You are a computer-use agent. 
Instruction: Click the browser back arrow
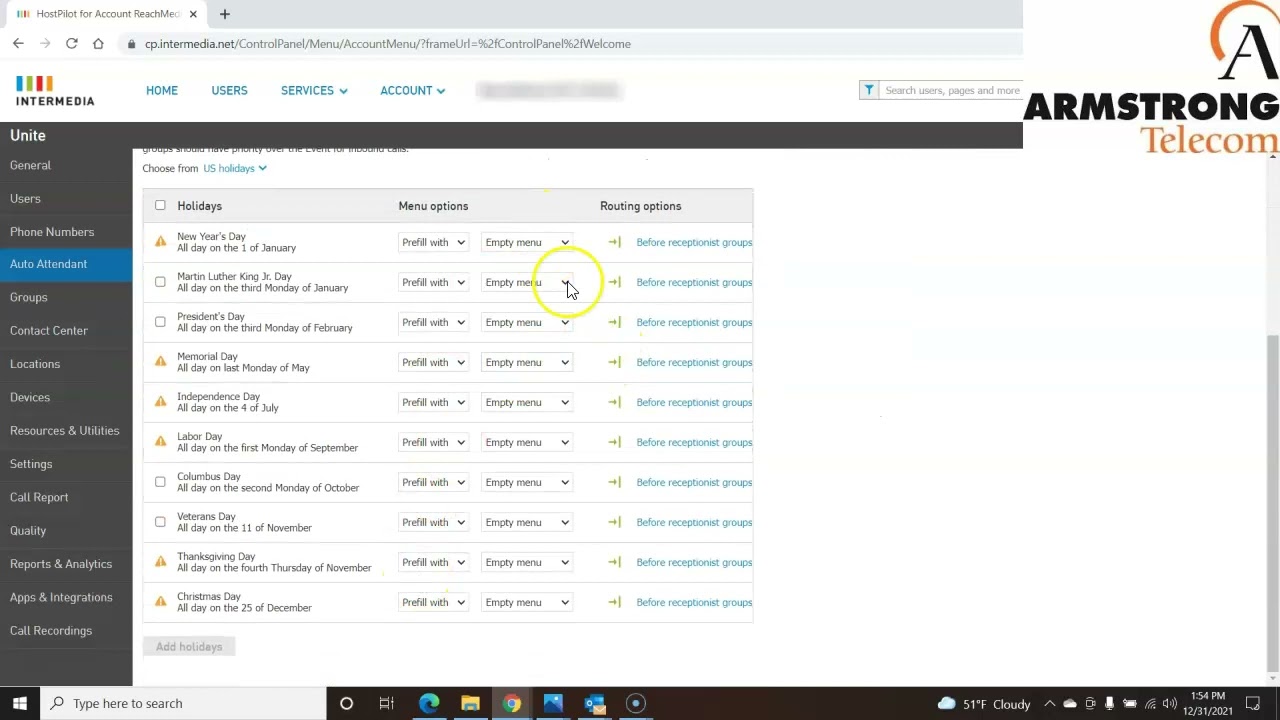(18, 44)
